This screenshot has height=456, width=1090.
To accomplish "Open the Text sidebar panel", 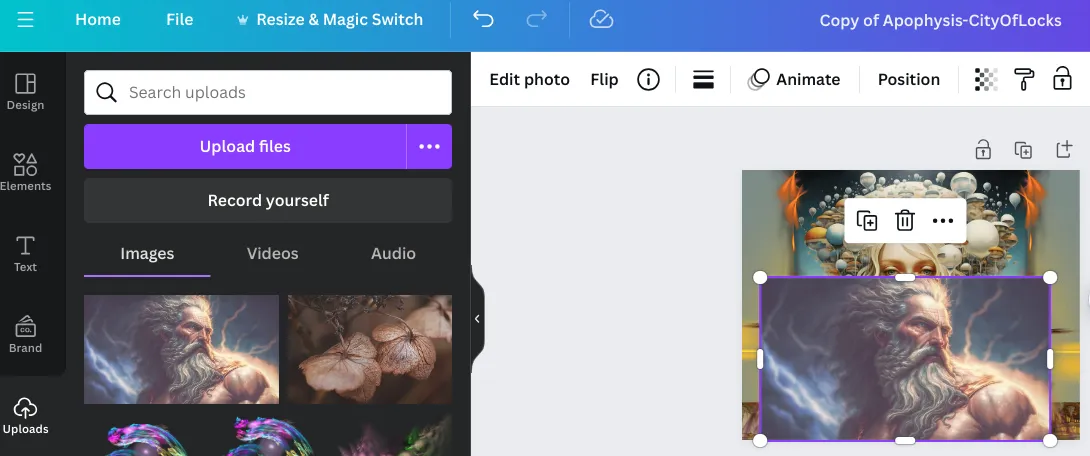I will (x=26, y=254).
